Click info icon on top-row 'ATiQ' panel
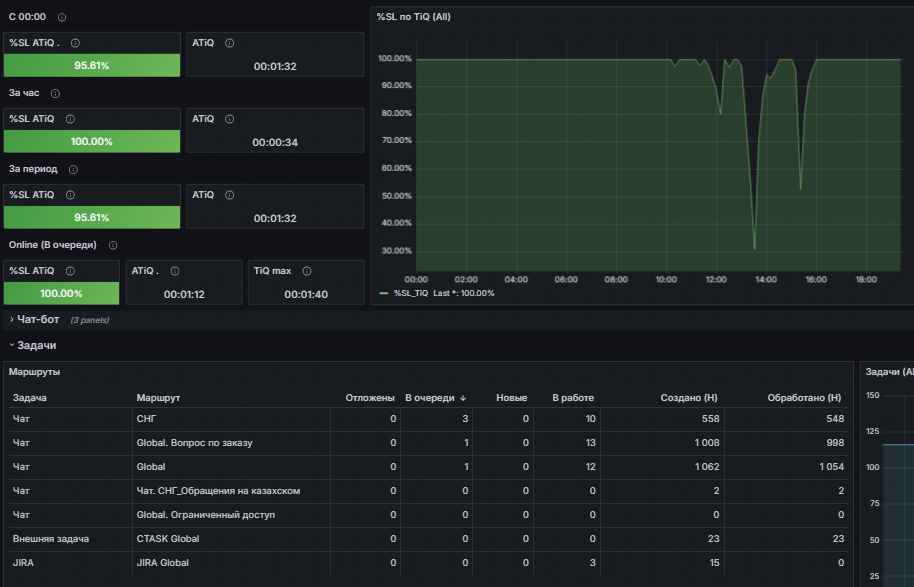 tap(230, 43)
